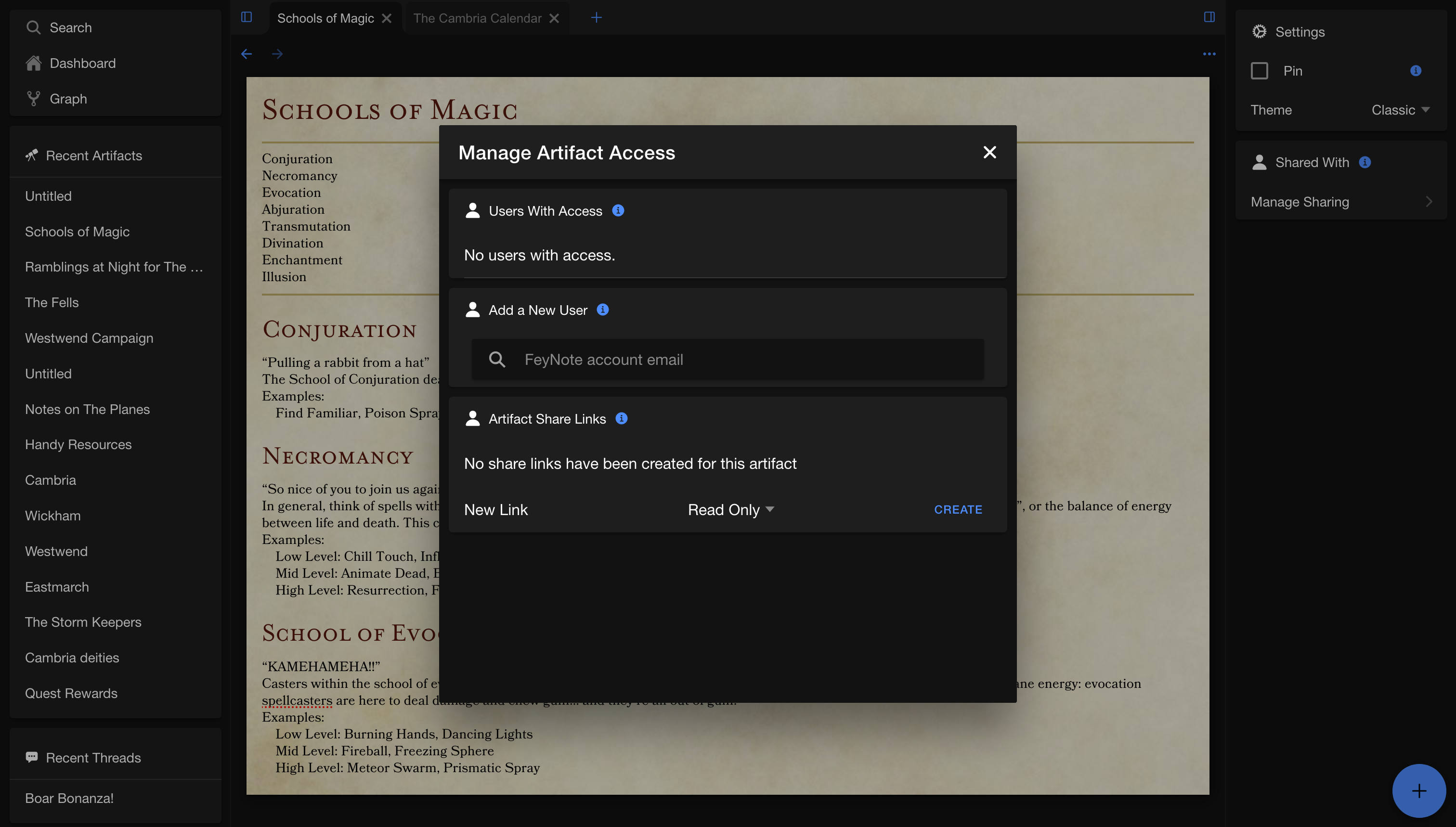Navigate forward with the right arrow
The image size is (1456, 827).
[x=277, y=53]
